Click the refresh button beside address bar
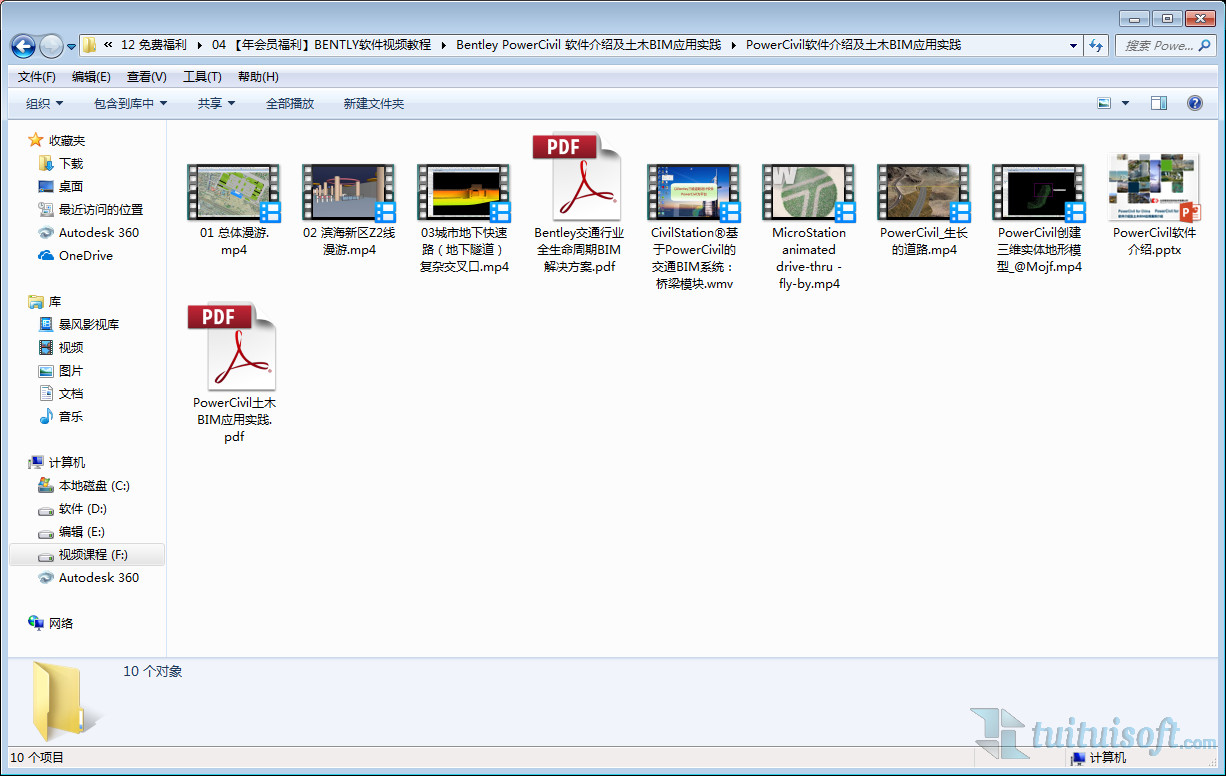The width and height of the screenshot is (1226, 776). tap(1096, 46)
